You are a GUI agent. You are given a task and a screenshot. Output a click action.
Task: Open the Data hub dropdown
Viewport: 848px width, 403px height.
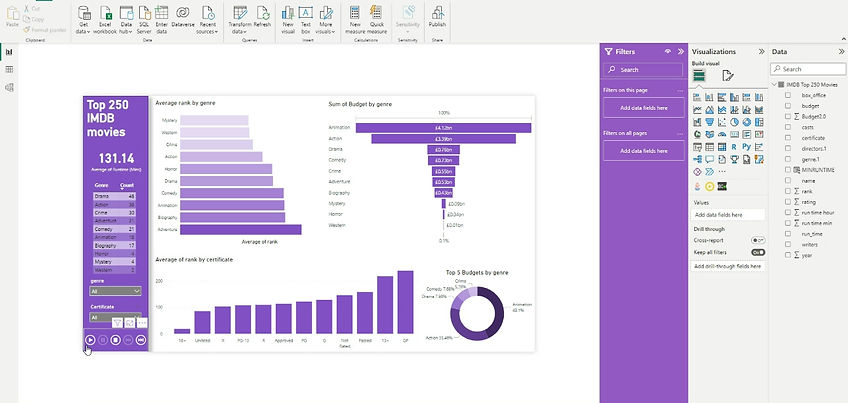126,20
